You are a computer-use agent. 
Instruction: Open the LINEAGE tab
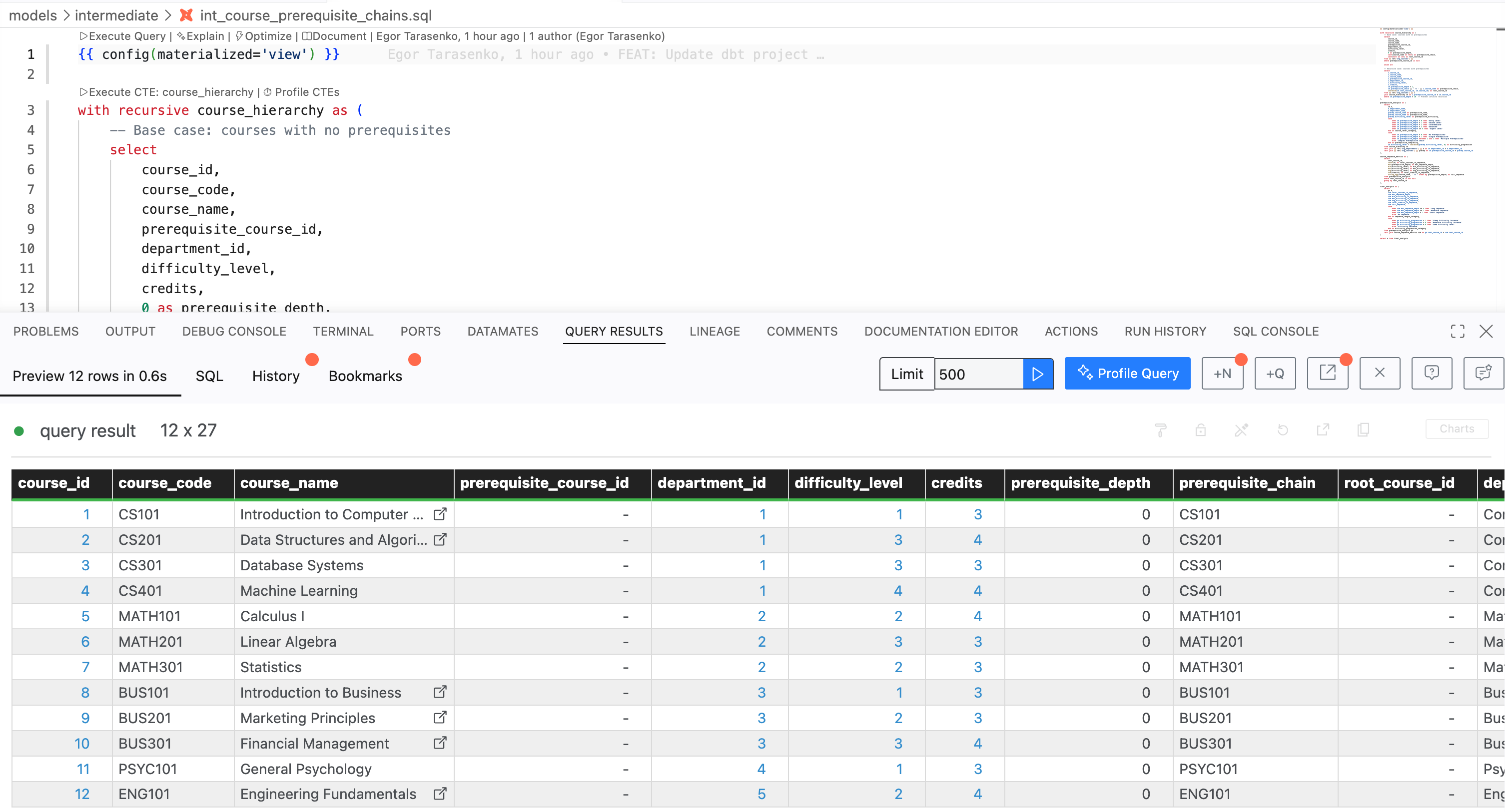(x=715, y=332)
